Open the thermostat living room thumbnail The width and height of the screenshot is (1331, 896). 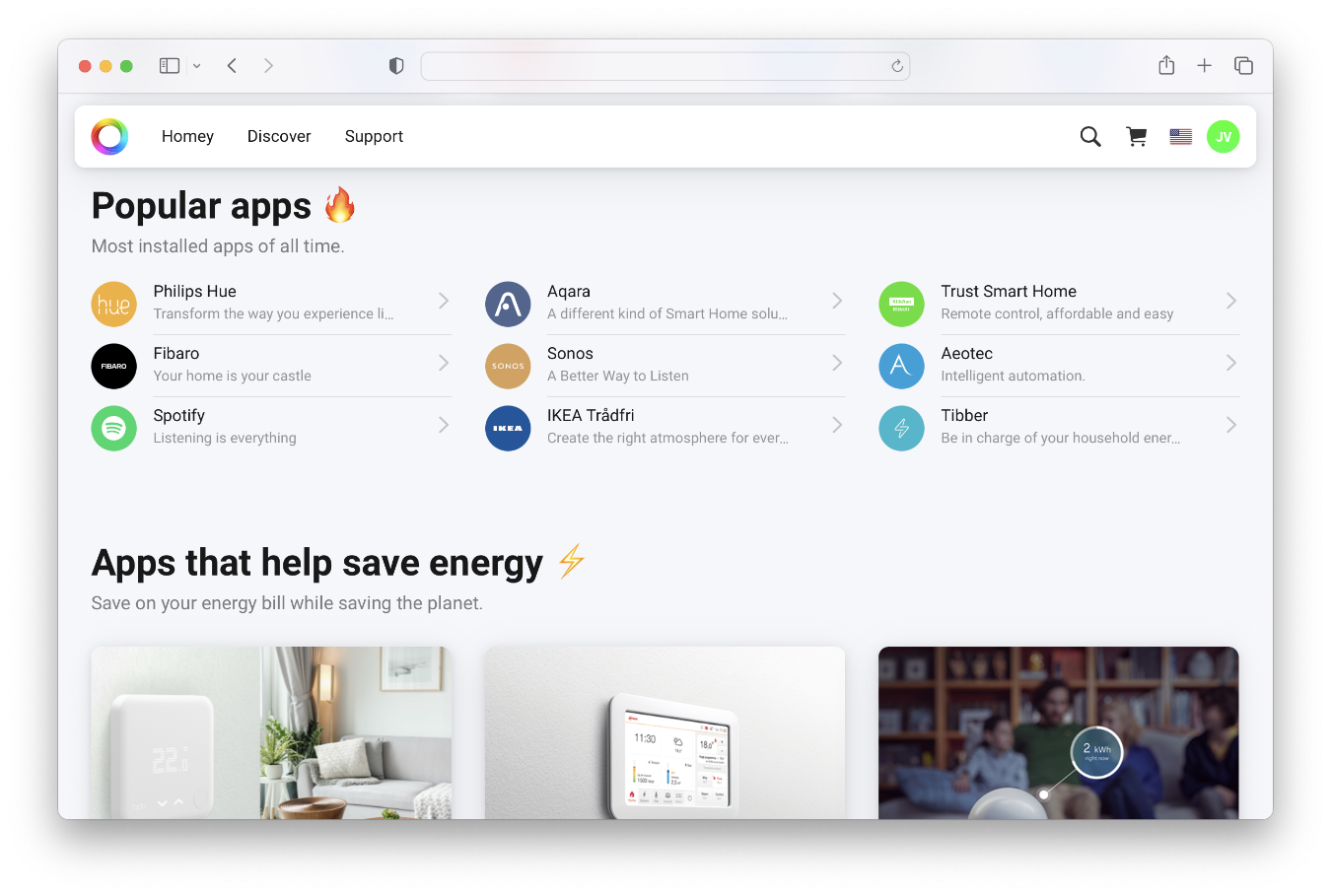point(271,732)
